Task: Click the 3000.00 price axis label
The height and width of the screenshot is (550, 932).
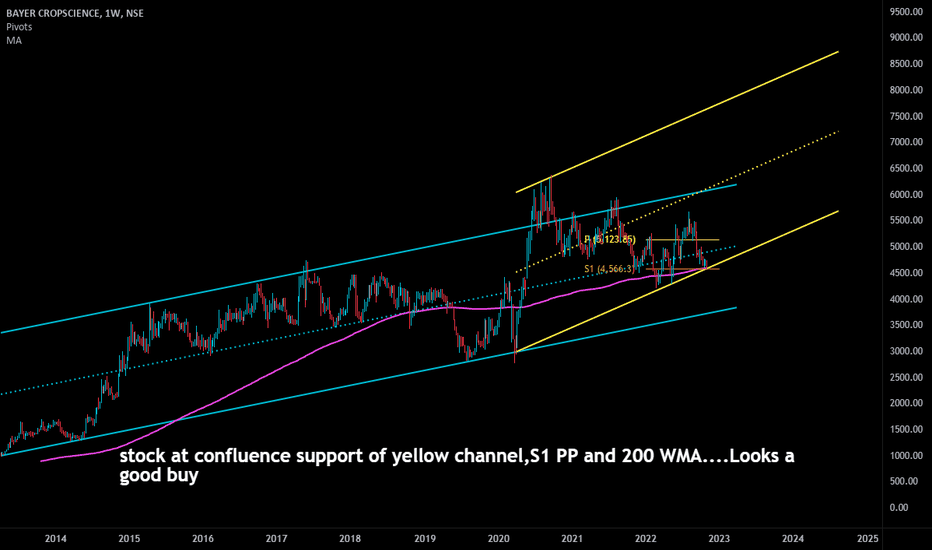Action: point(906,351)
